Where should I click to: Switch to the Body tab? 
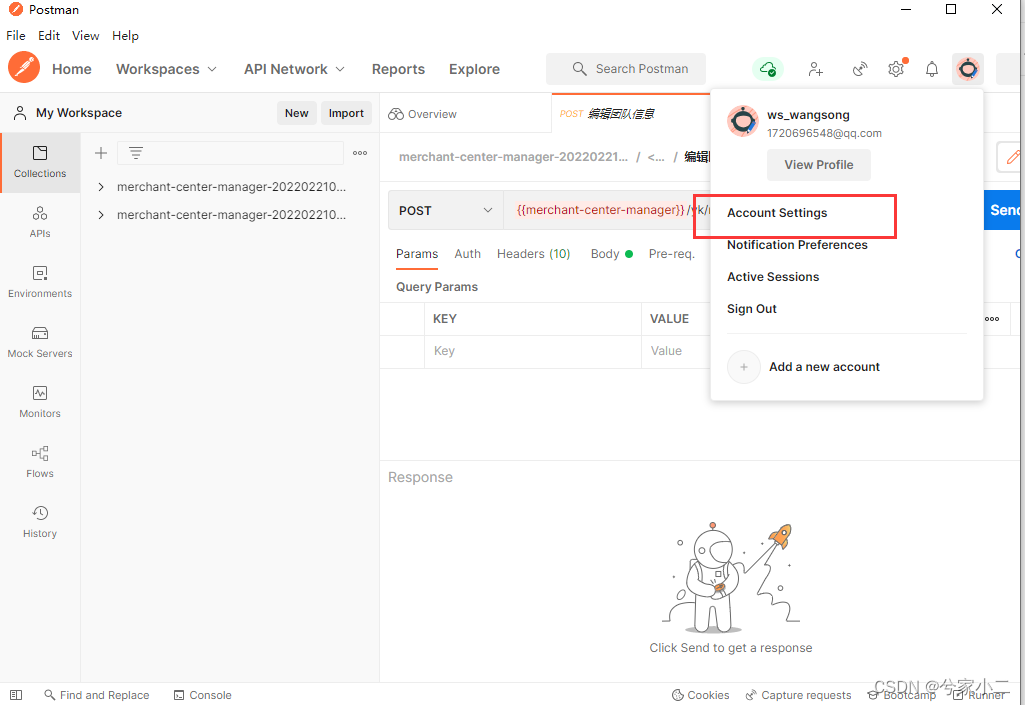pos(611,254)
